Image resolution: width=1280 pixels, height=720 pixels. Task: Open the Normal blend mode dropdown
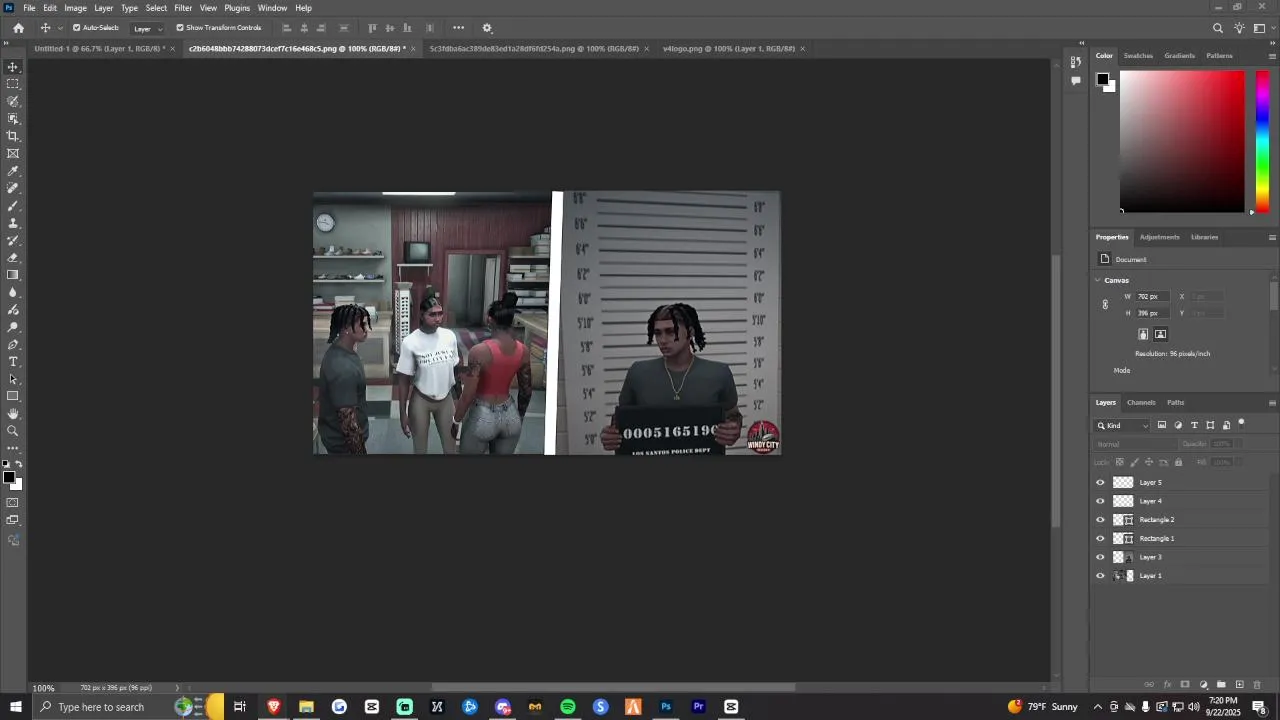tap(1135, 444)
